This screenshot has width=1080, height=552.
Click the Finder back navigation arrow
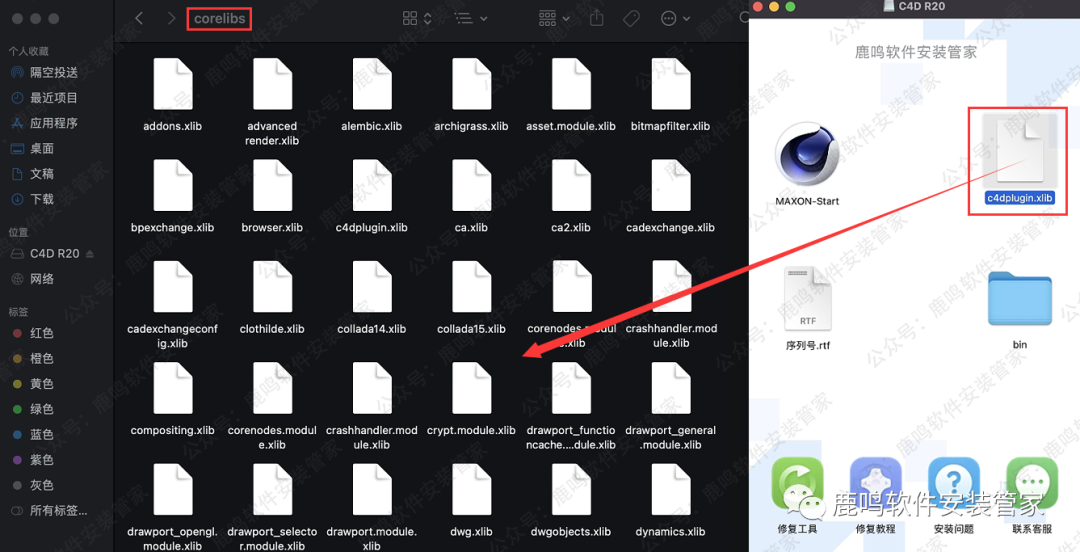pyautogui.click(x=139, y=19)
